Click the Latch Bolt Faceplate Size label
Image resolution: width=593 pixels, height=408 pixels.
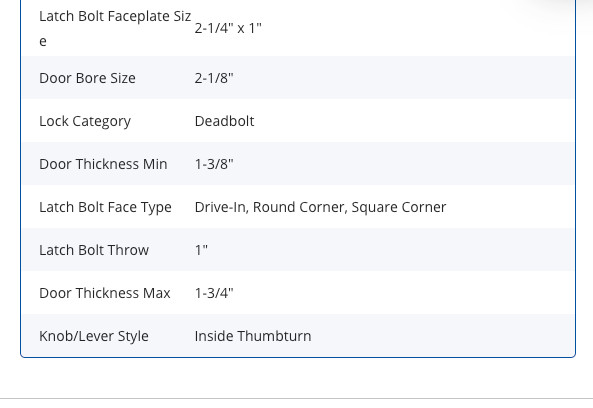tap(115, 28)
